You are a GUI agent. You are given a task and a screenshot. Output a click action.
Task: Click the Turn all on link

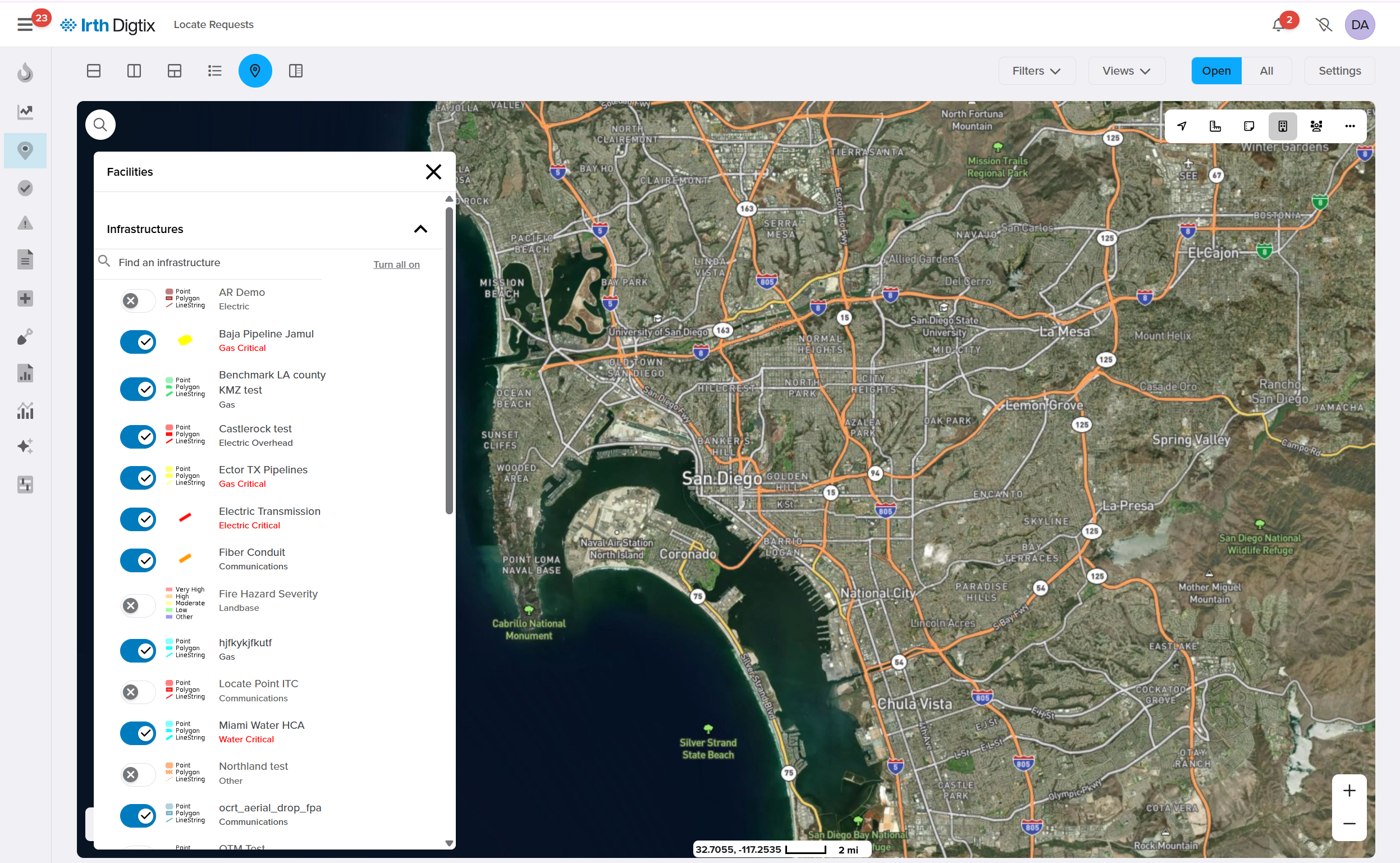(396, 264)
